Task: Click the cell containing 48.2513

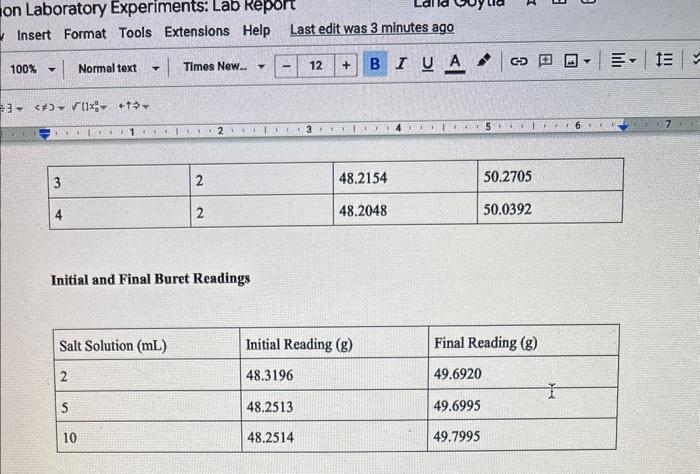Action: pyautogui.click(x=334, y=406)
